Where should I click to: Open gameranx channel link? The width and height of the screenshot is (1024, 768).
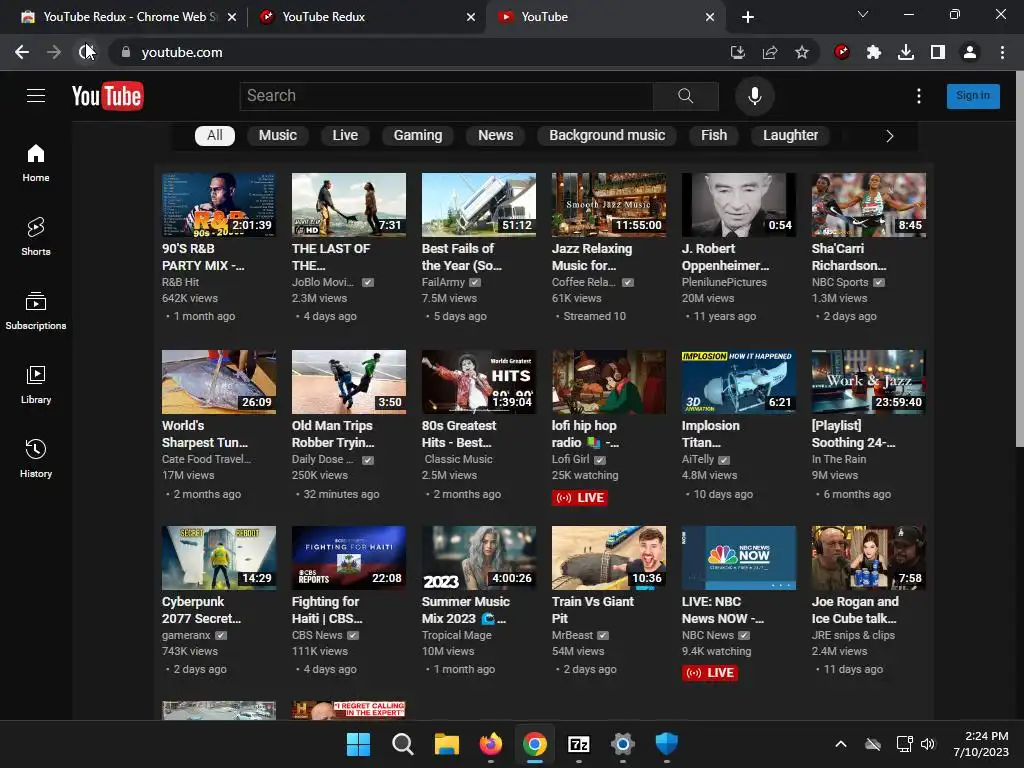(x=186, y=635)
